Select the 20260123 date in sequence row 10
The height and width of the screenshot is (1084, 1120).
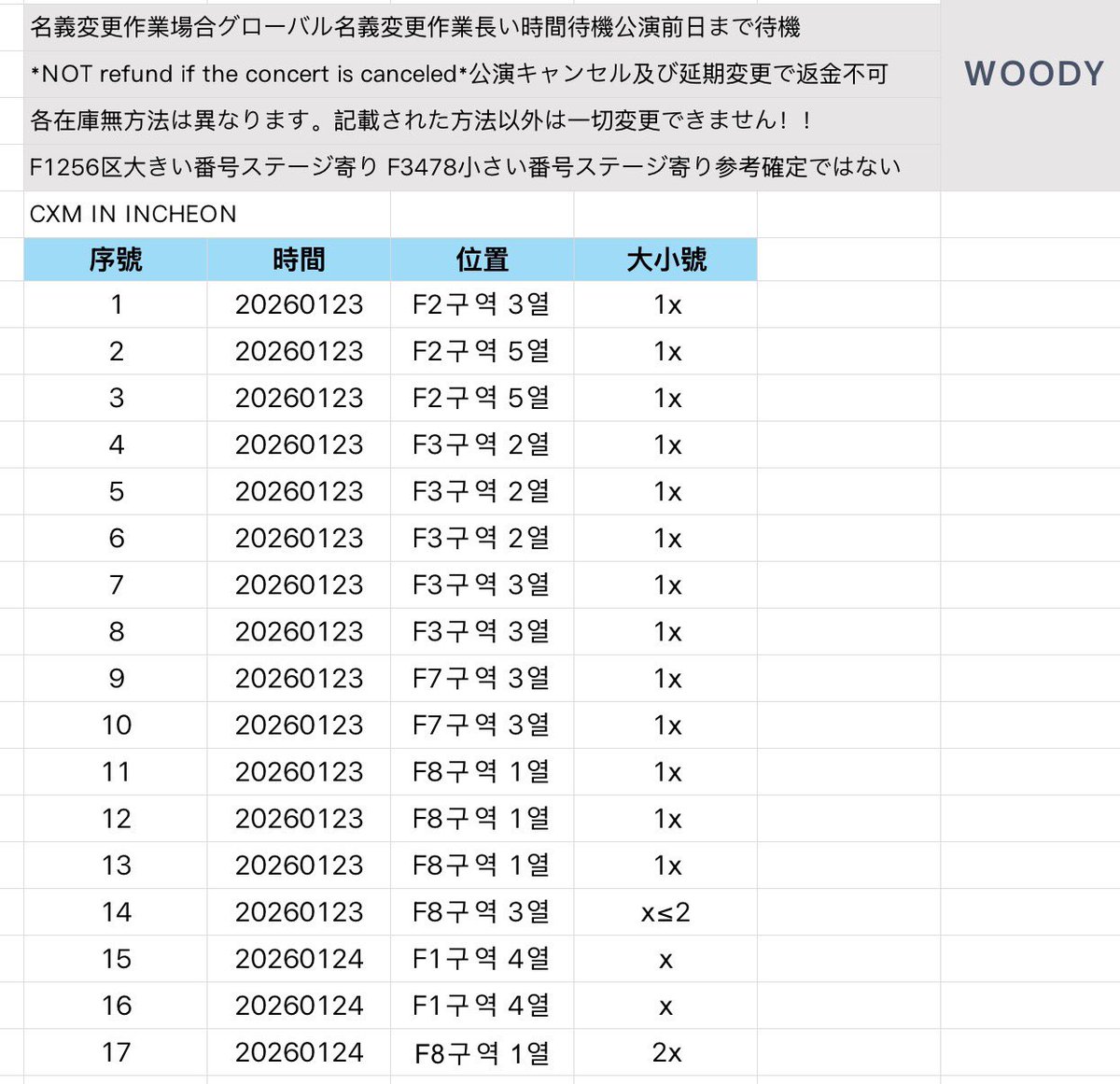coord(299,725)
